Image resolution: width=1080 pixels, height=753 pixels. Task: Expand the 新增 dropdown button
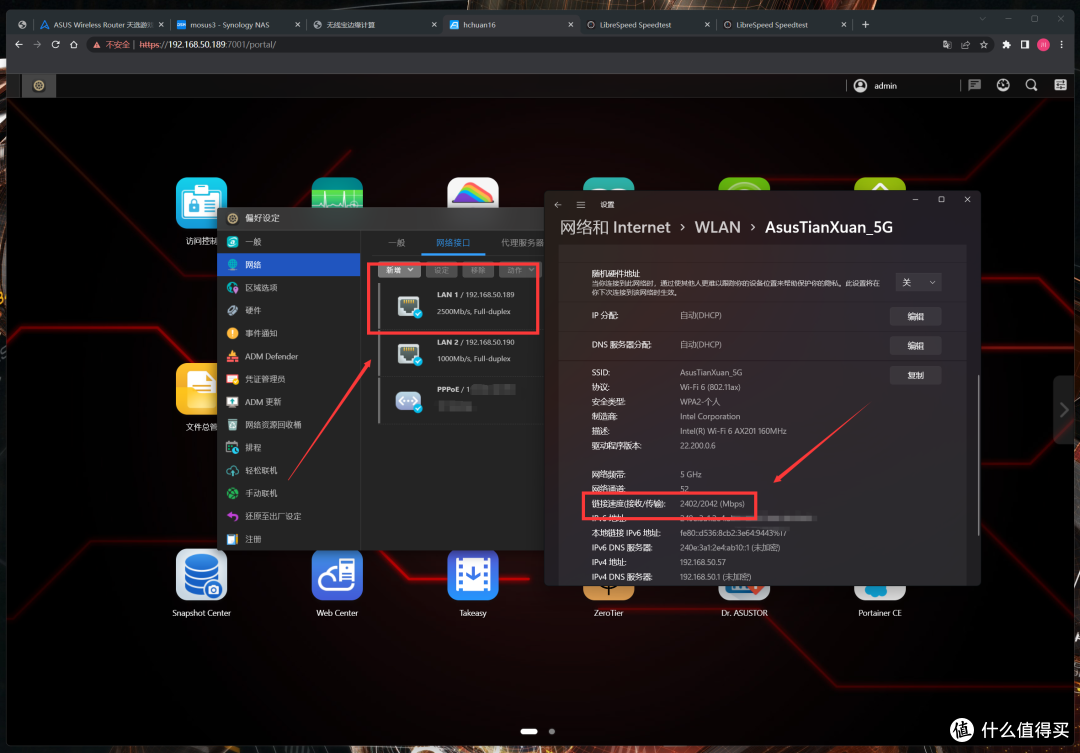click(x=399, y=270)
